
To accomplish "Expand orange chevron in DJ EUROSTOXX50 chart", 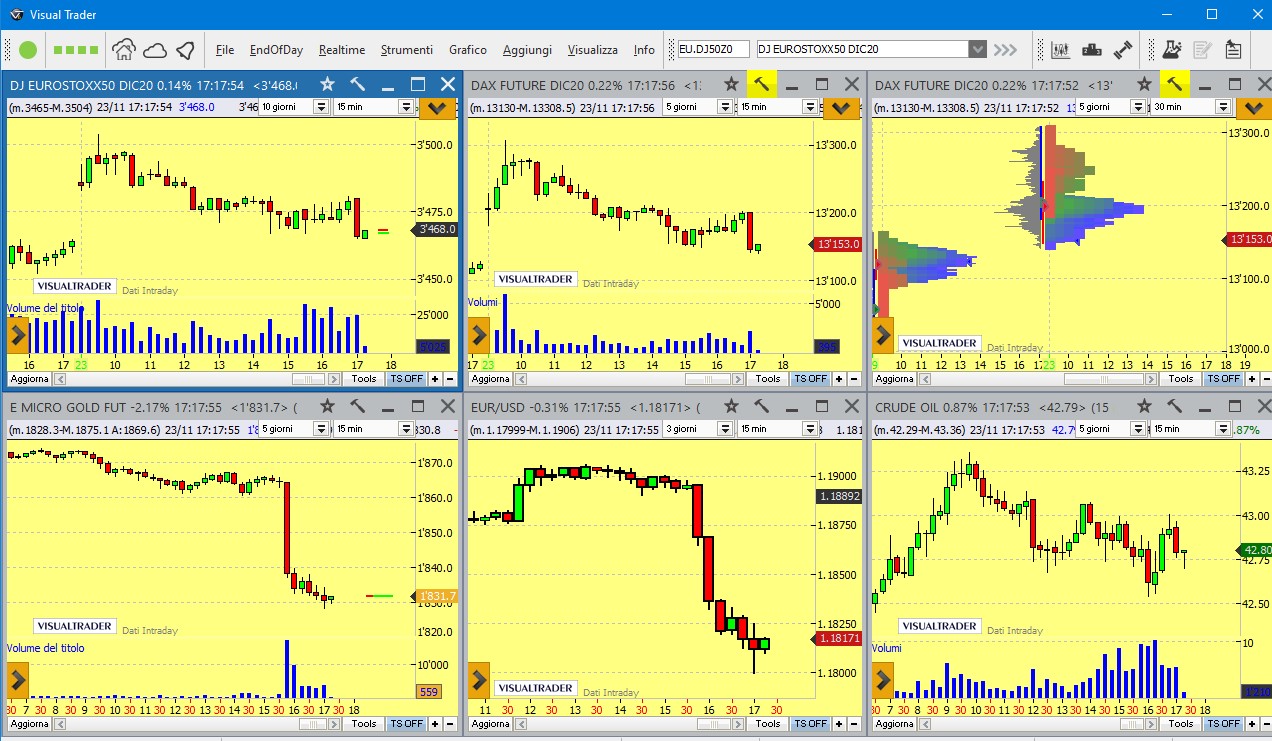I will [x=436, y=108].
